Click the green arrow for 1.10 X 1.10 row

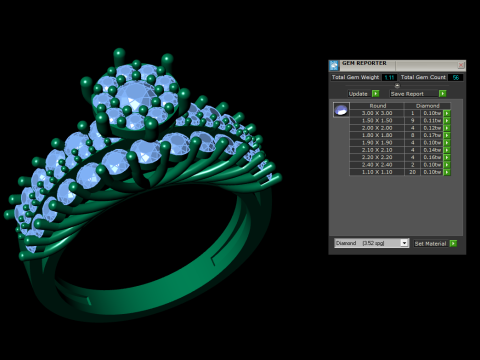coord(447,172)
